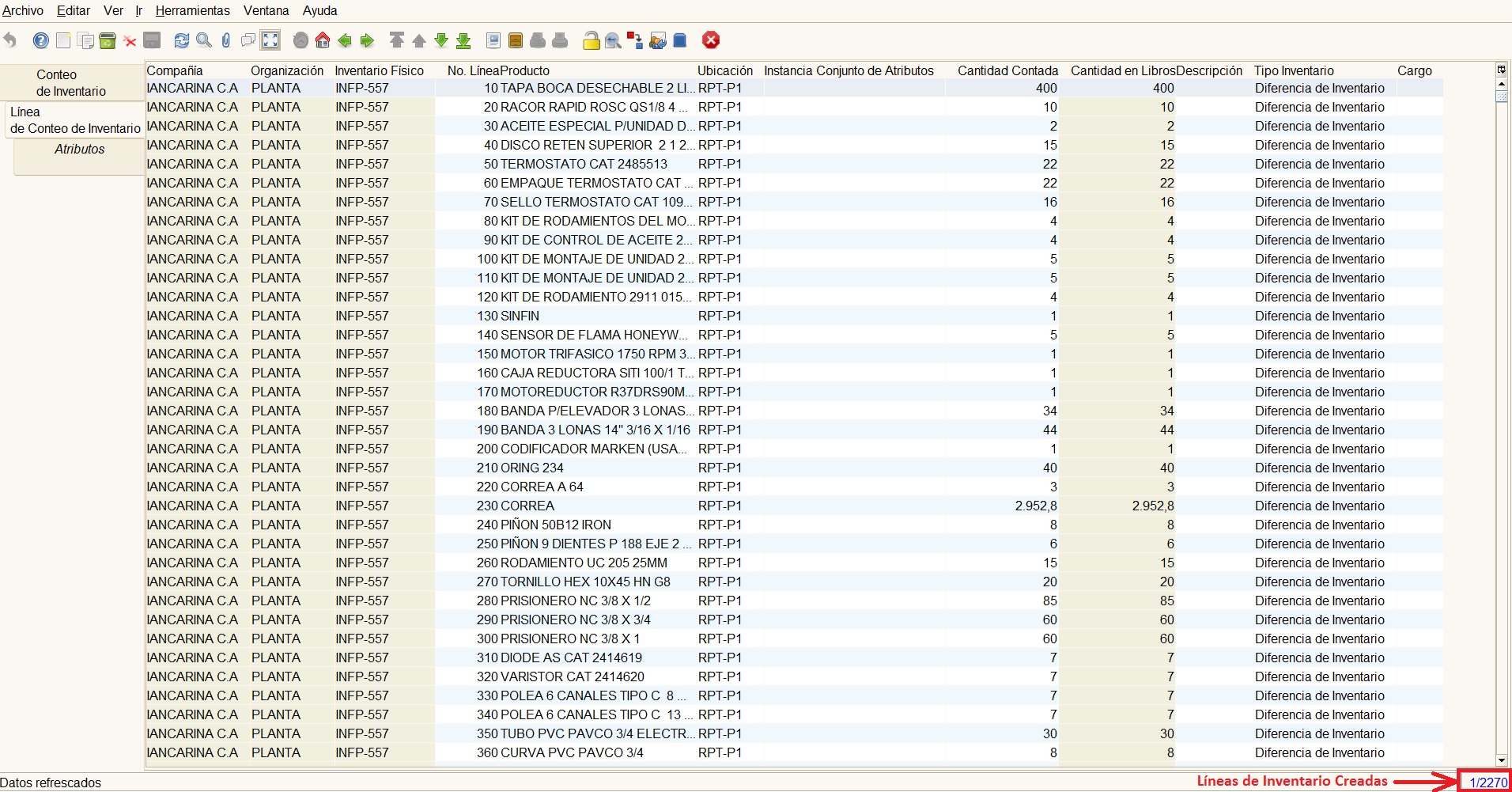Create a new record with the blank page icon
This screenshot has width=1512, height=792.
(63, 40)
